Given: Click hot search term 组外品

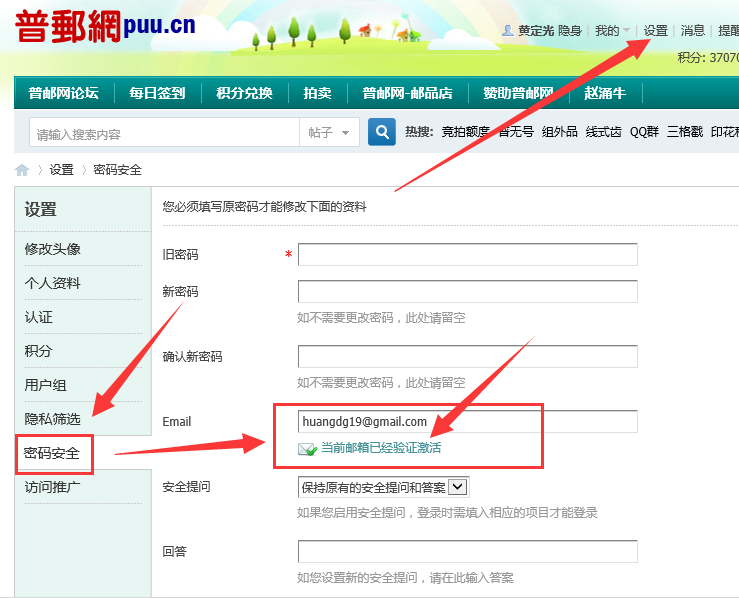Looking at the screenshot, I should click(559, 132).
